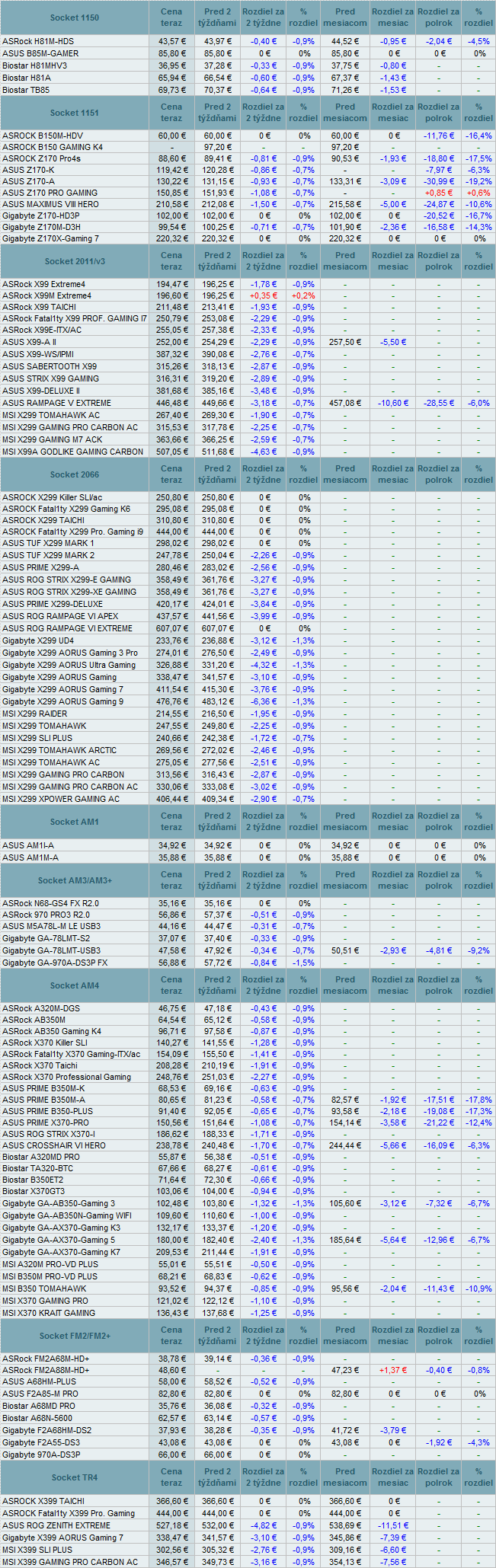Select the ASUS CROSSHAIR VI HERO name
The image size is (496, 1568).
[x=54, y=1145]
